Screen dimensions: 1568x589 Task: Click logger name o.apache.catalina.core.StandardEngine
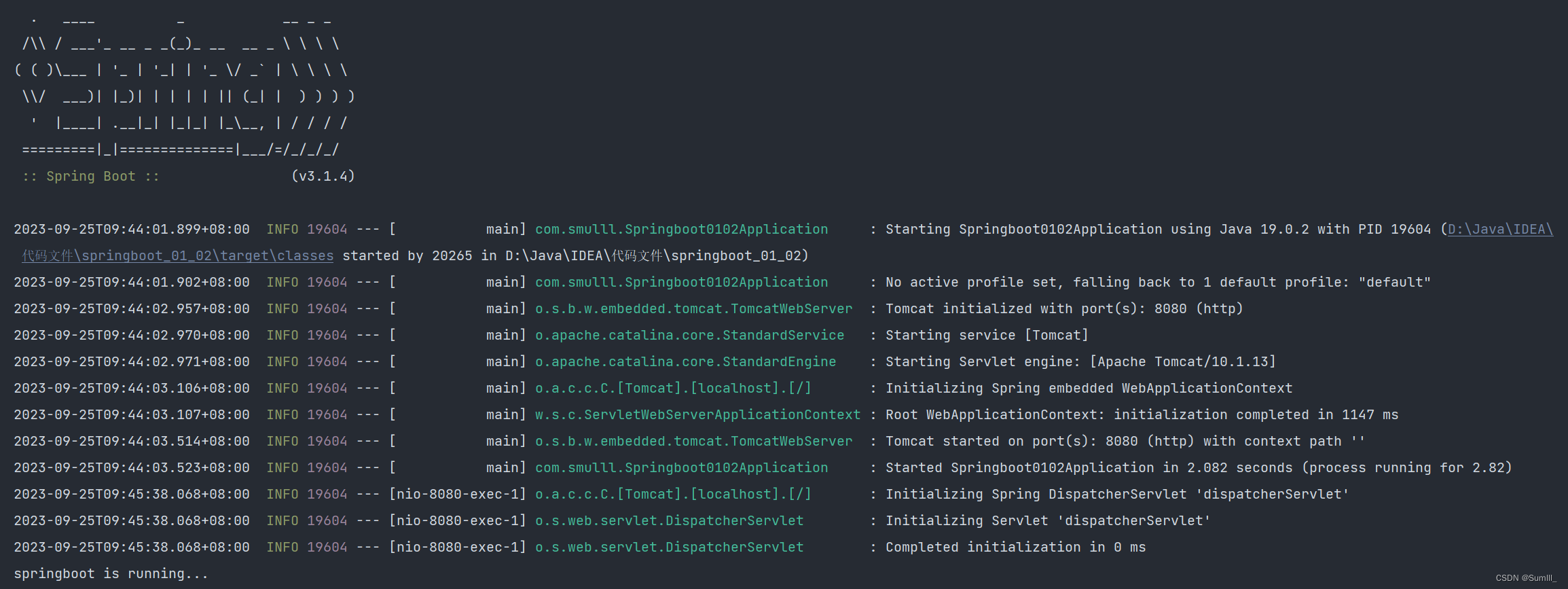coord(685,362)
